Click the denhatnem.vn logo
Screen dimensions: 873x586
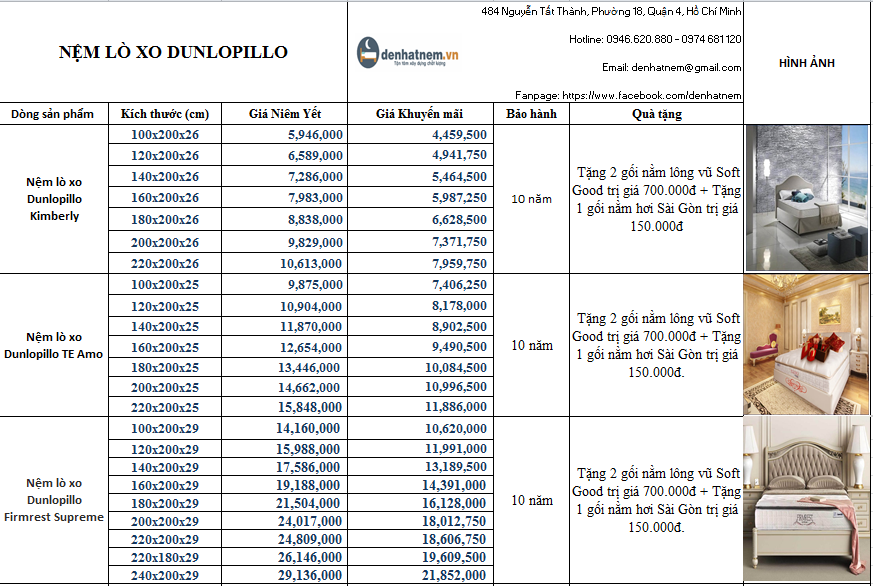(x=408, y=52)
